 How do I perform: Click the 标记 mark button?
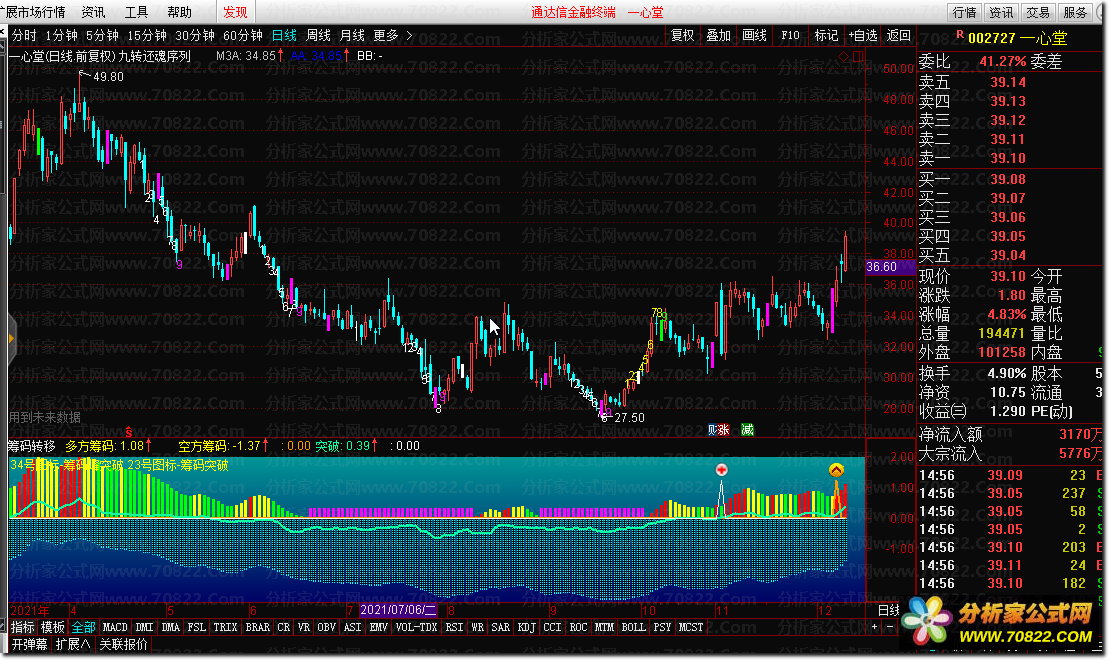(826, 35)
